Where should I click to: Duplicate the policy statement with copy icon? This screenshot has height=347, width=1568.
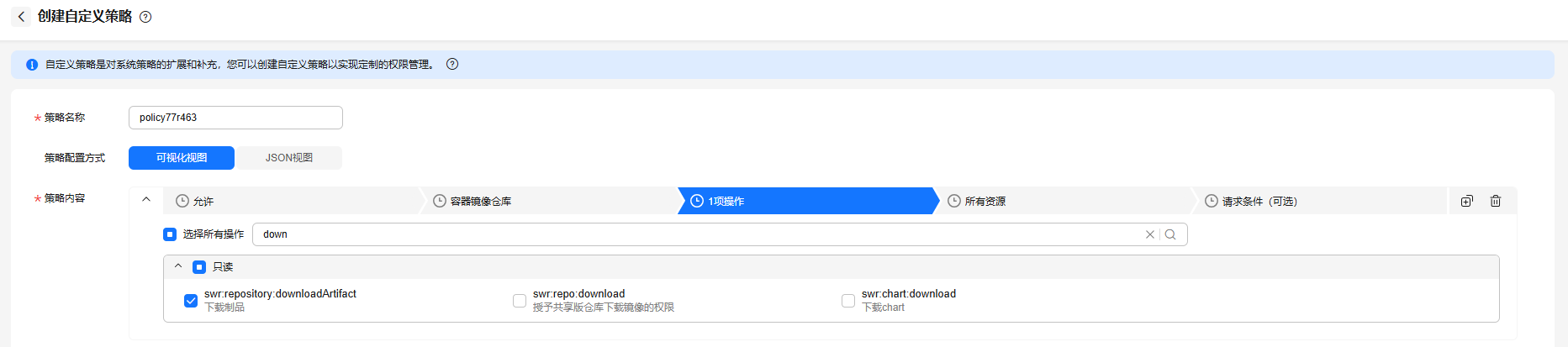(x=1467, y=201)
